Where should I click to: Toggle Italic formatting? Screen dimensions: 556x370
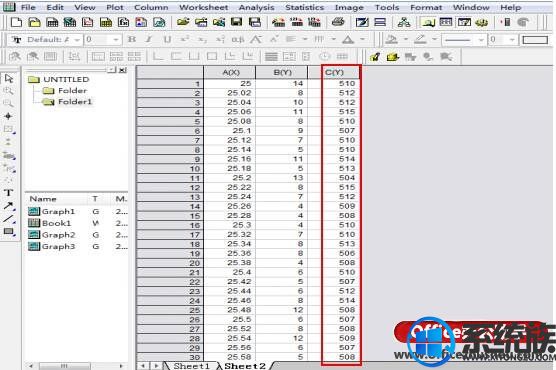click(149, 39)
